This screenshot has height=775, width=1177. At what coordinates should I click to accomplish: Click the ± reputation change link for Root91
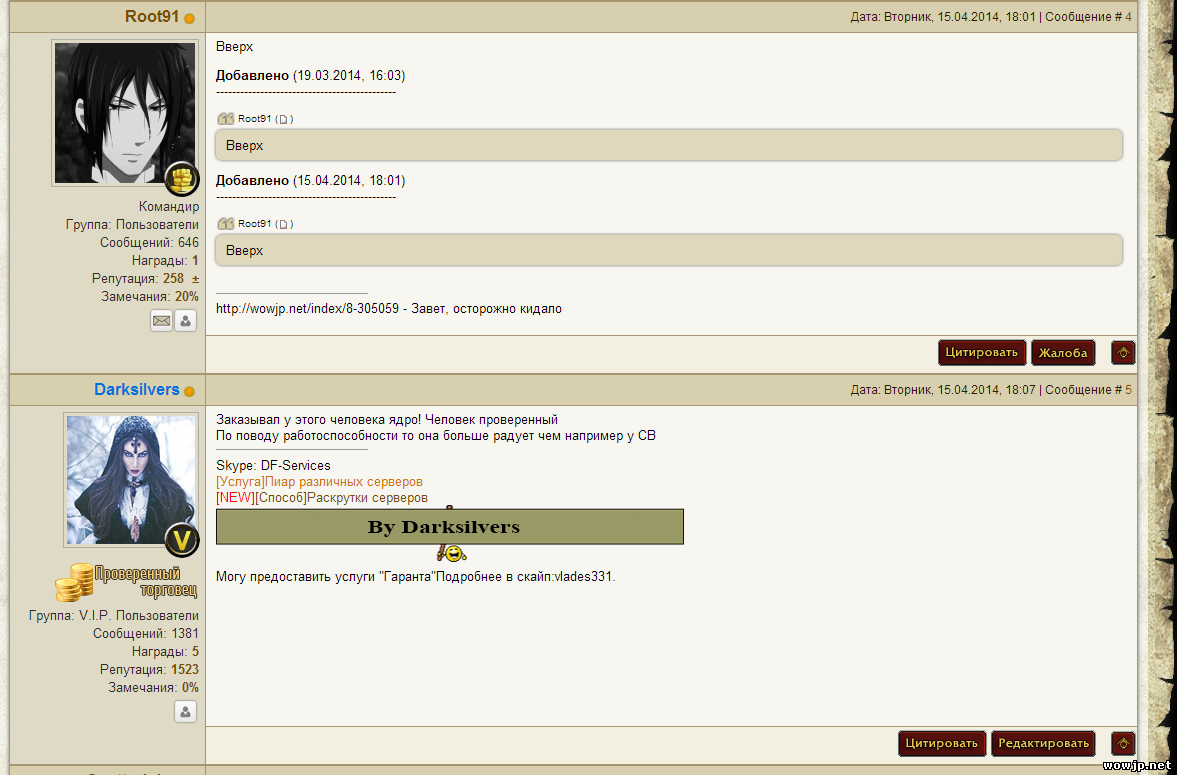(195, 279)
